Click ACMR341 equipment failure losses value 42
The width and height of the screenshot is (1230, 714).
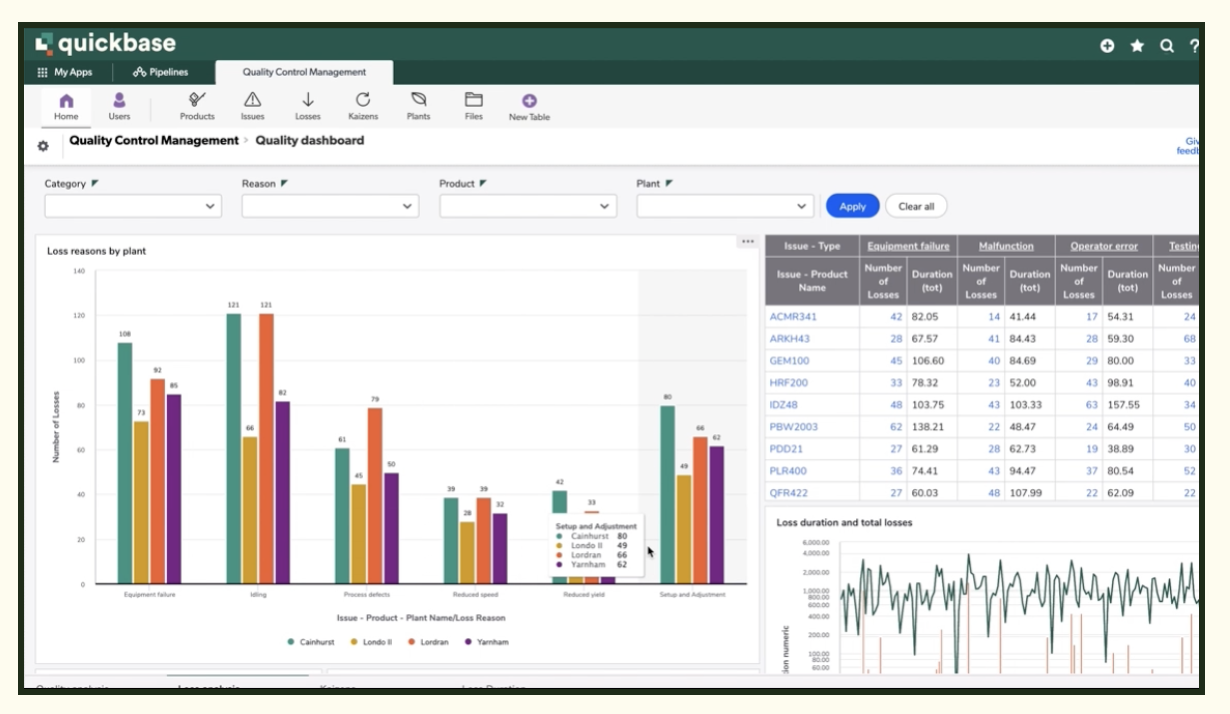click(x=896, y=317)
